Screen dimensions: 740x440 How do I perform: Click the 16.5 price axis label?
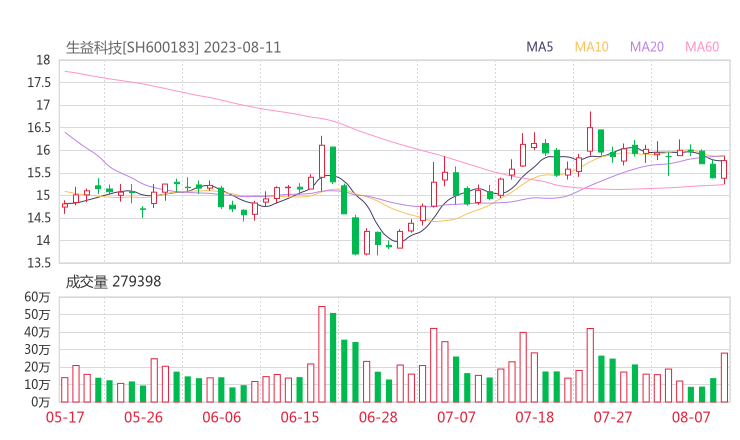tap(39, 127)
